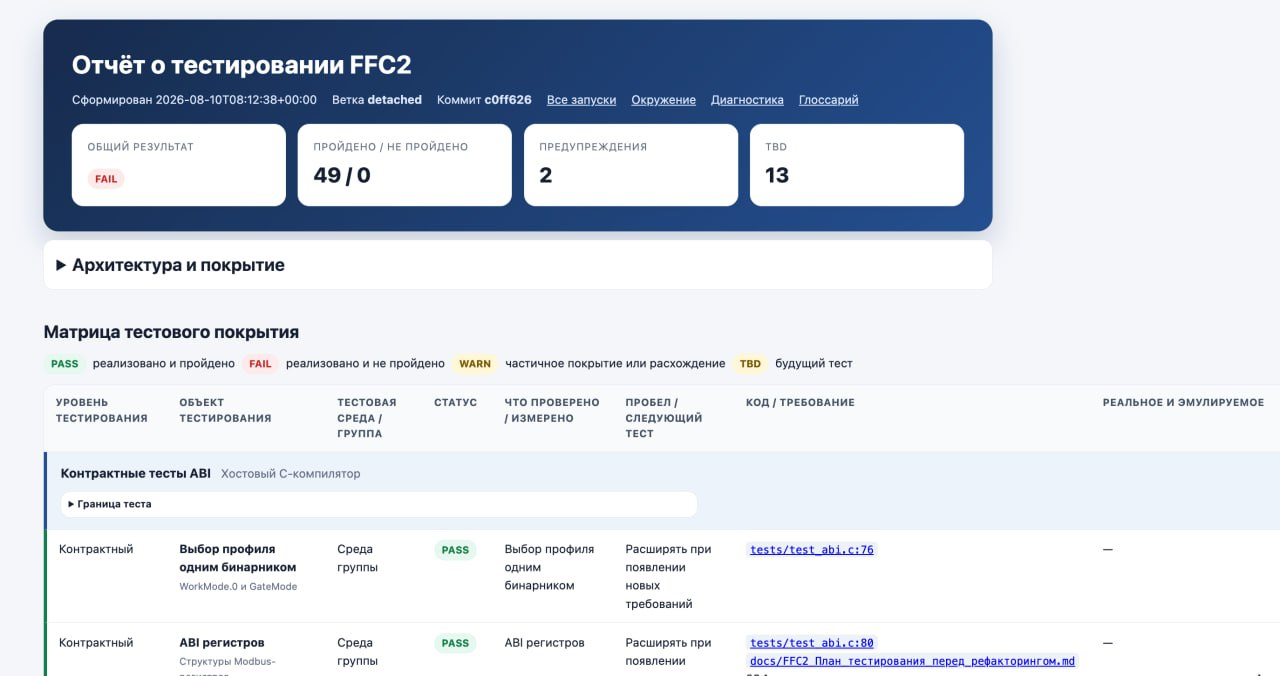Click PASS status of ABI регистров row
Image resolution: width=1280 pixels, height=676 pixels.
click(x=455, y=643)
